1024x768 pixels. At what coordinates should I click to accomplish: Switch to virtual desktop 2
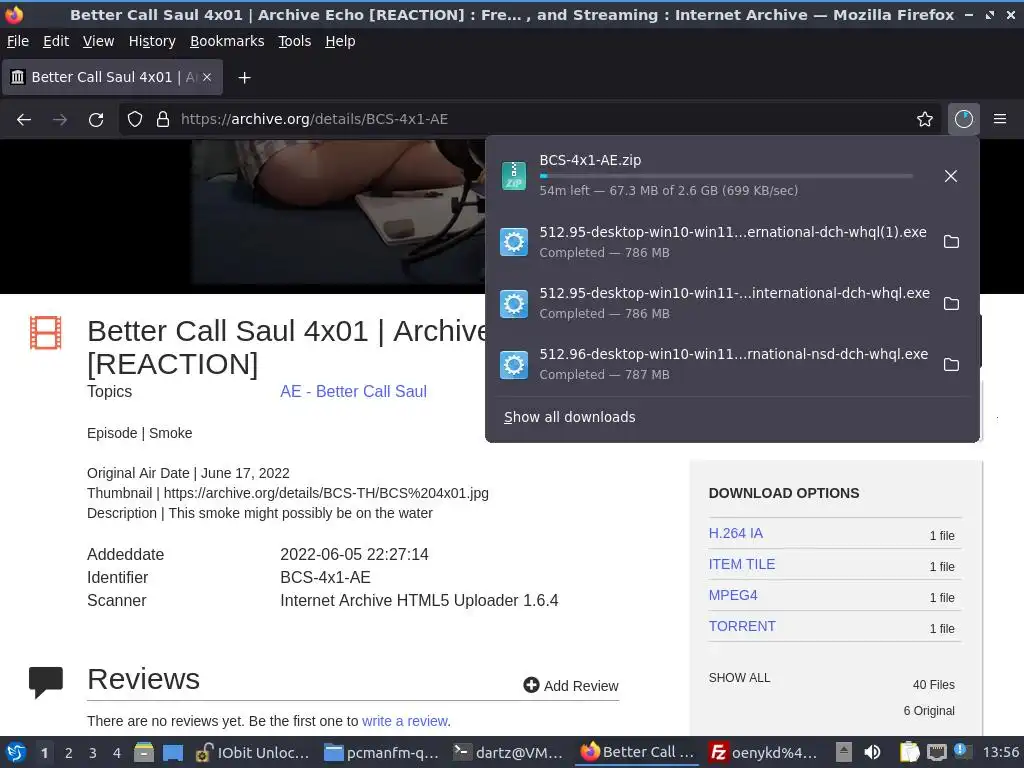click(x=69, y=753)
